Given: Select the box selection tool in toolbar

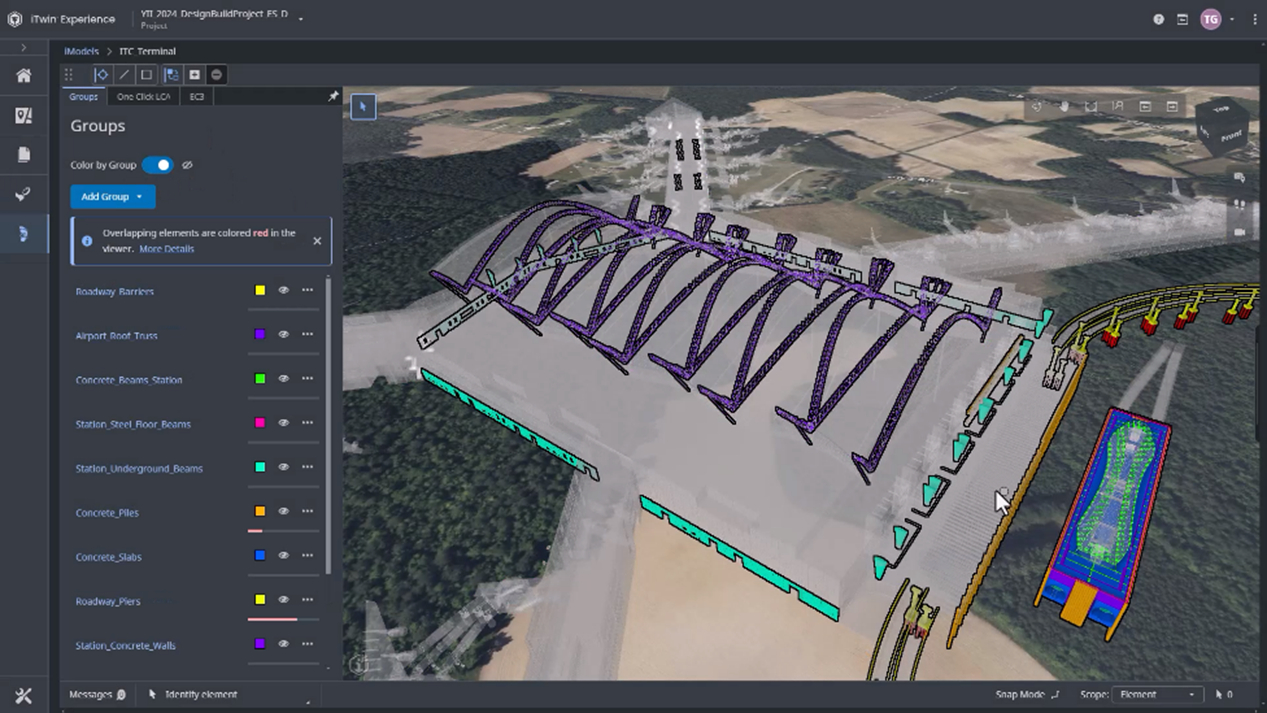Looking at the screenshot, I should coord(146,75).
